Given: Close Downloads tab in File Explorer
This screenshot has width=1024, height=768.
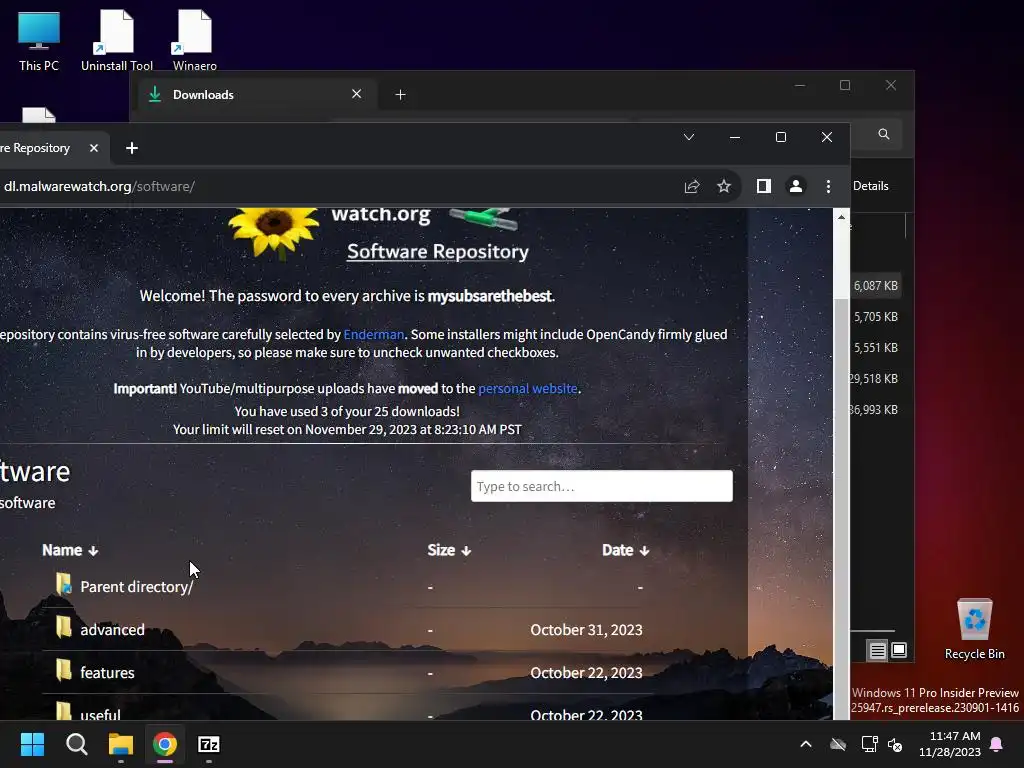Looking at the screenshot, I should click(357, 94).
